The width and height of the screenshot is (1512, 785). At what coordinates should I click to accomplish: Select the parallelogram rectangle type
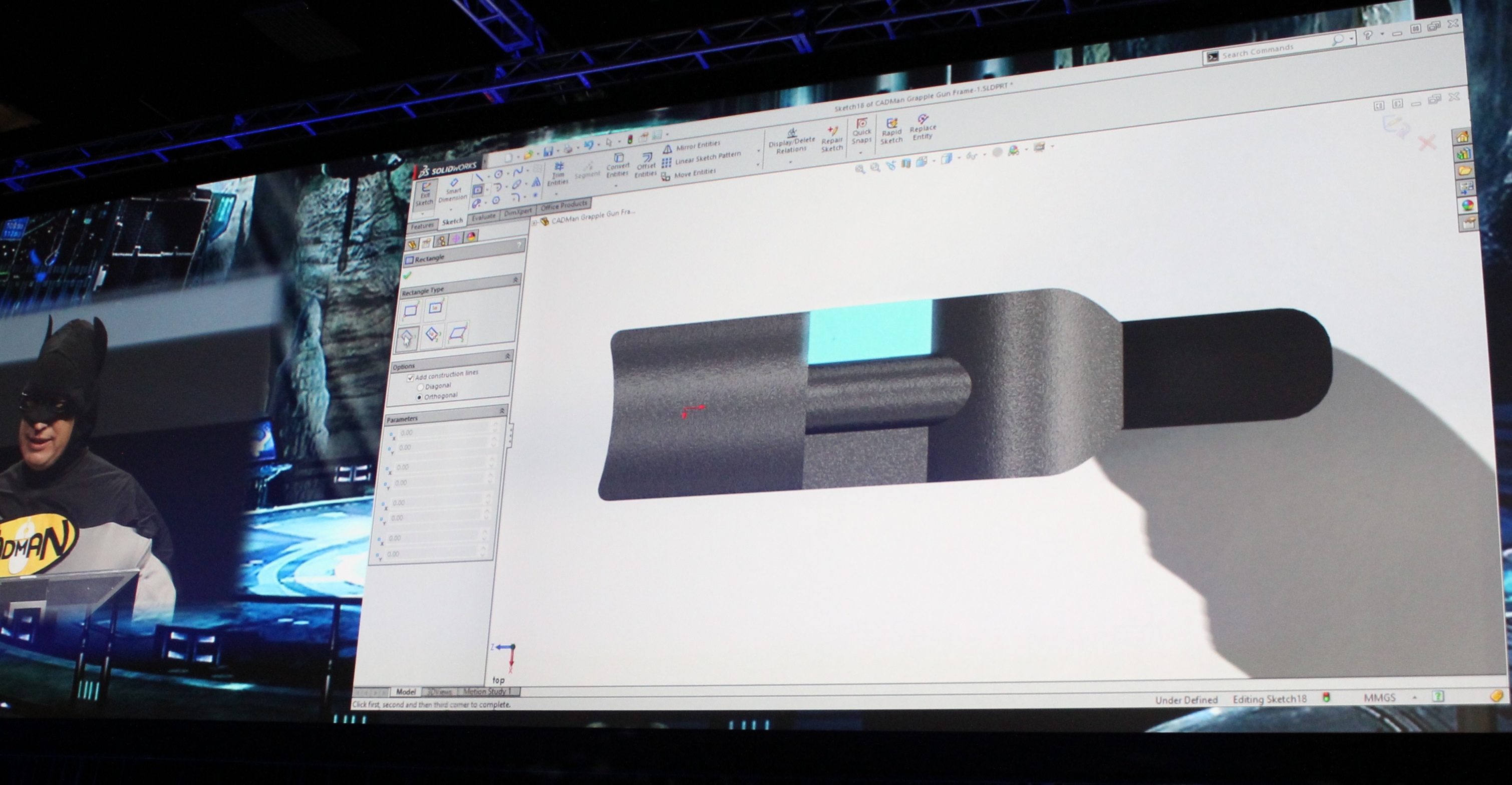(x=457, y=334)
